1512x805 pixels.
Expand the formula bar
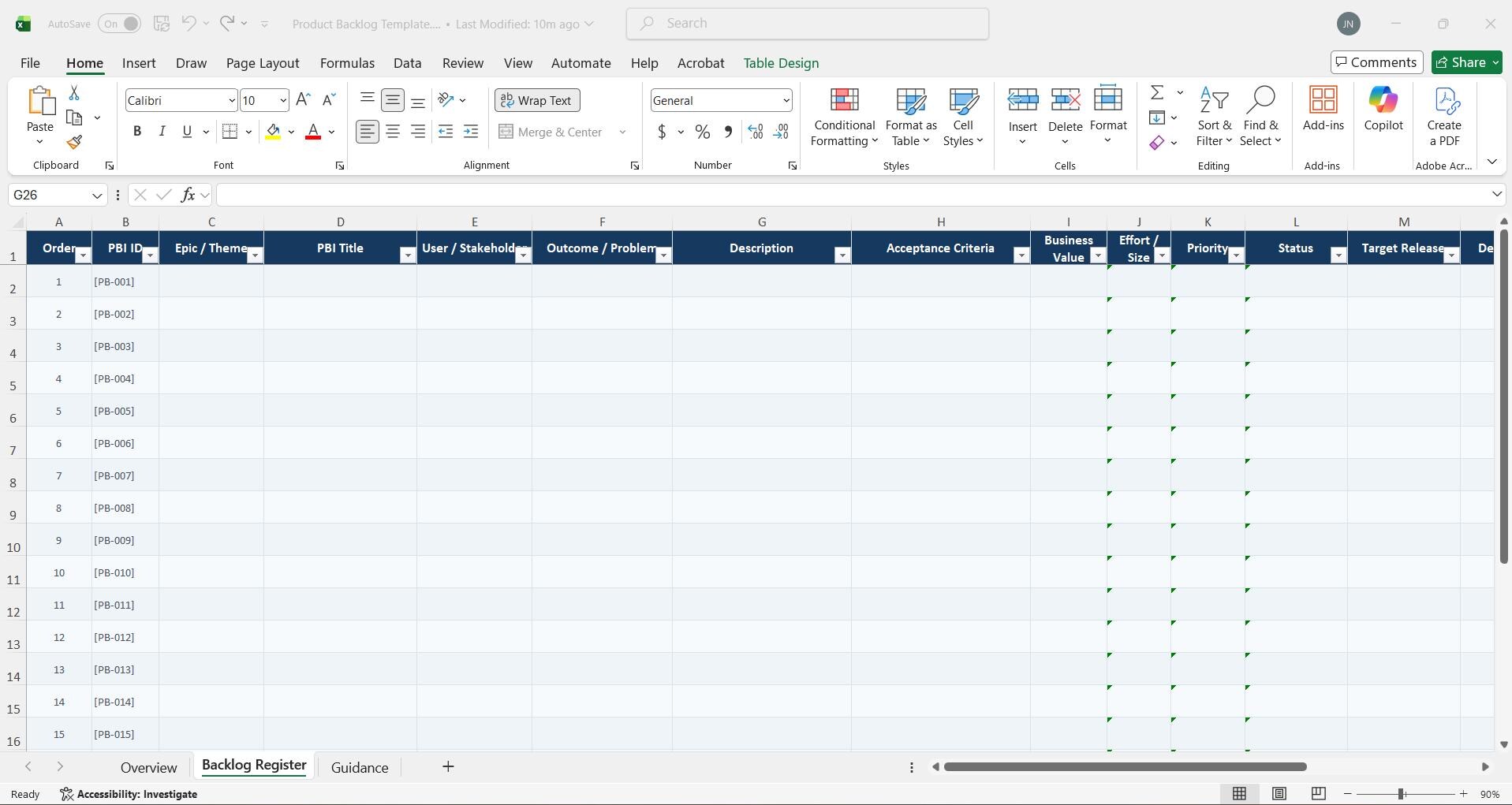pos(1496,194)
